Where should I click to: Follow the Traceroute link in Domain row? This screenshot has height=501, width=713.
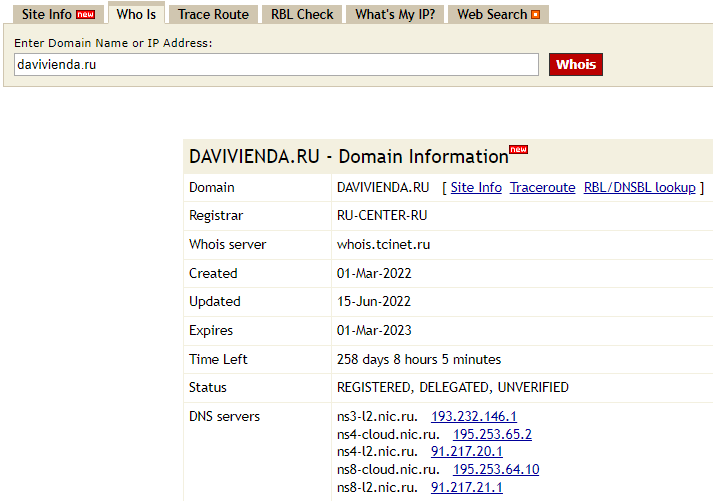coord(542,187)
